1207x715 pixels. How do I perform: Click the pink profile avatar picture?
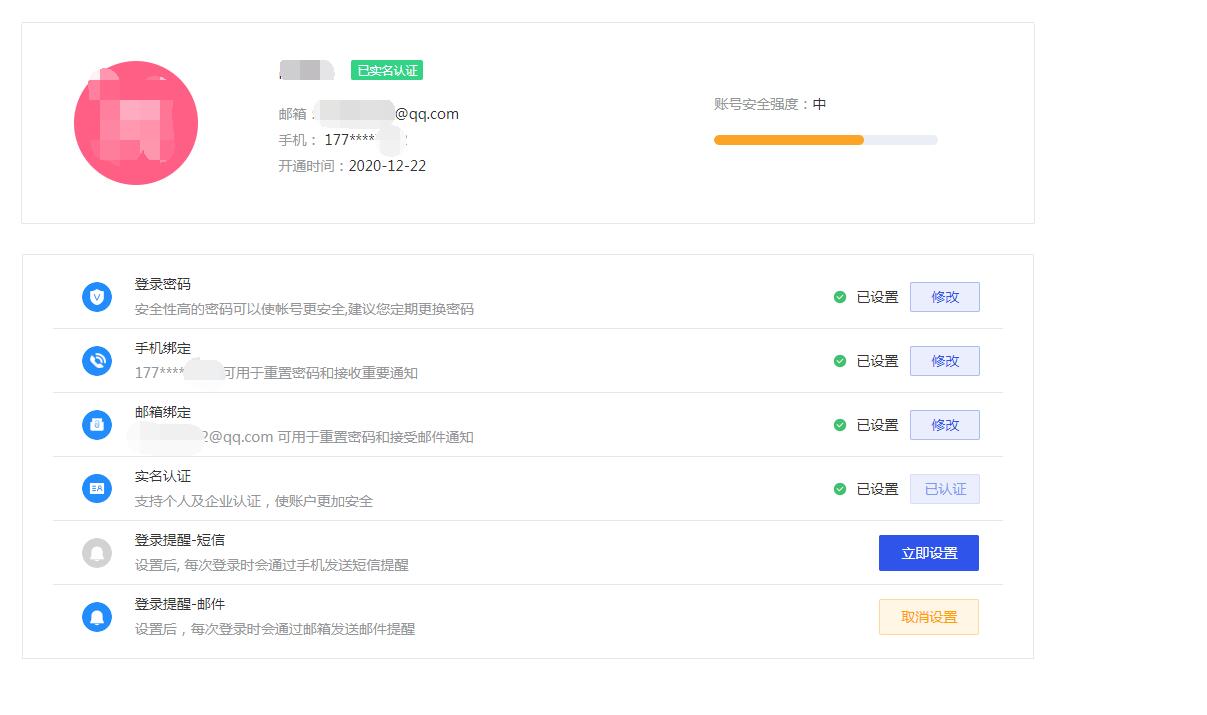click(136, 123)
